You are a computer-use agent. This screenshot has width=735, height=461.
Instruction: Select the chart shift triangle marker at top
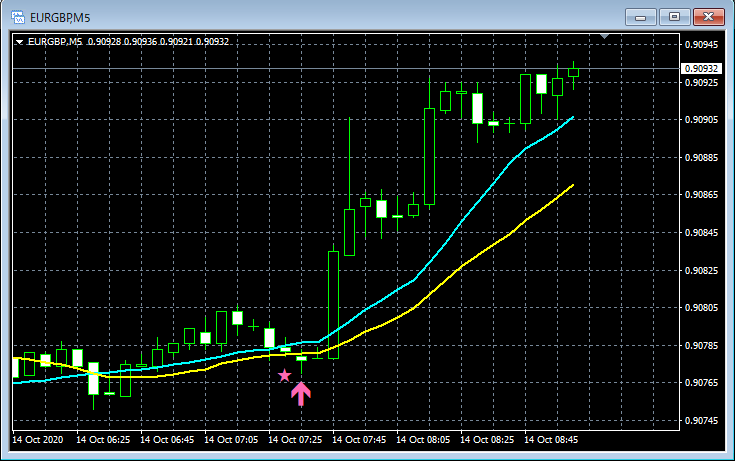point(604,36)
